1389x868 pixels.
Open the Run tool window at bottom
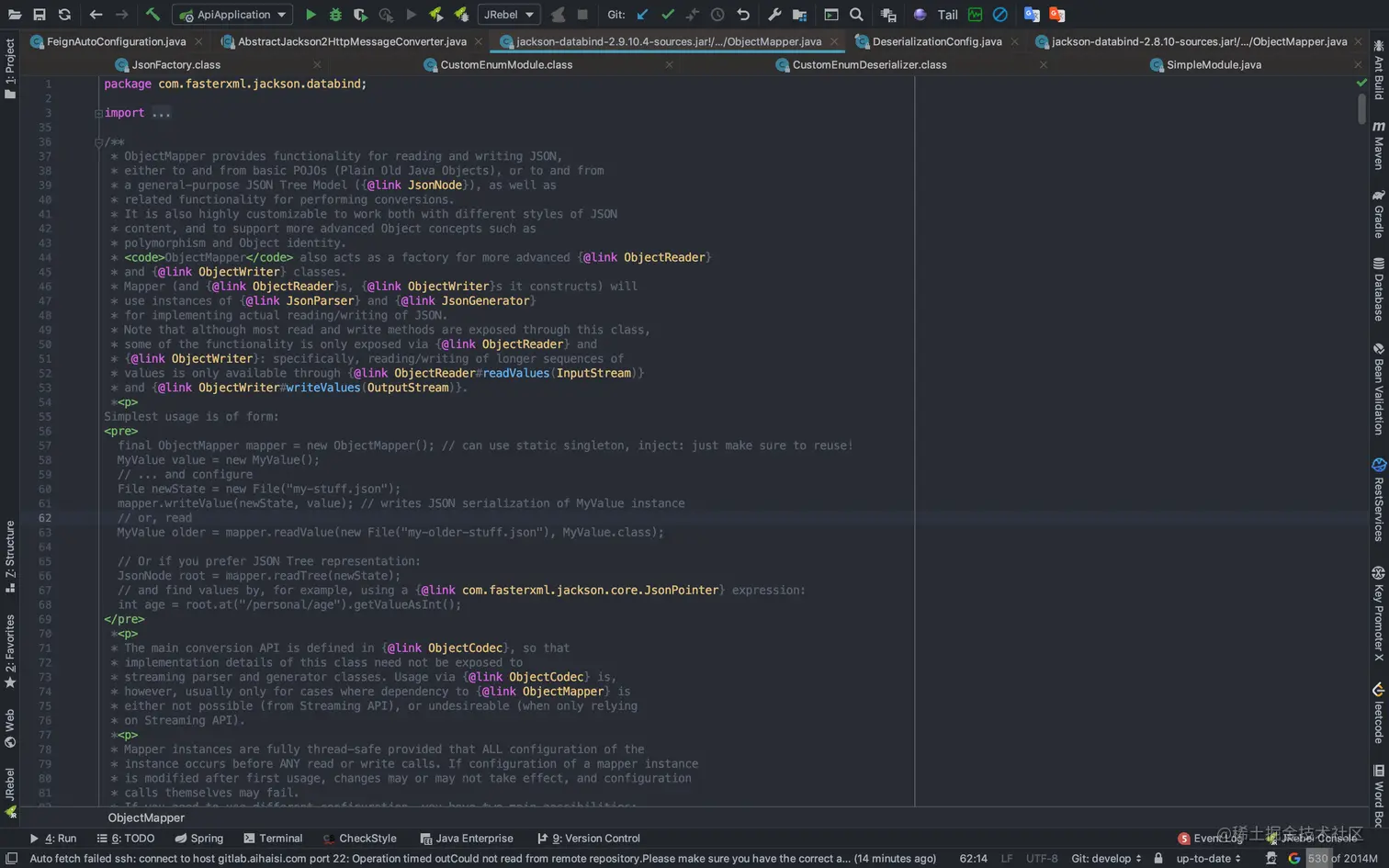point(52,839)
